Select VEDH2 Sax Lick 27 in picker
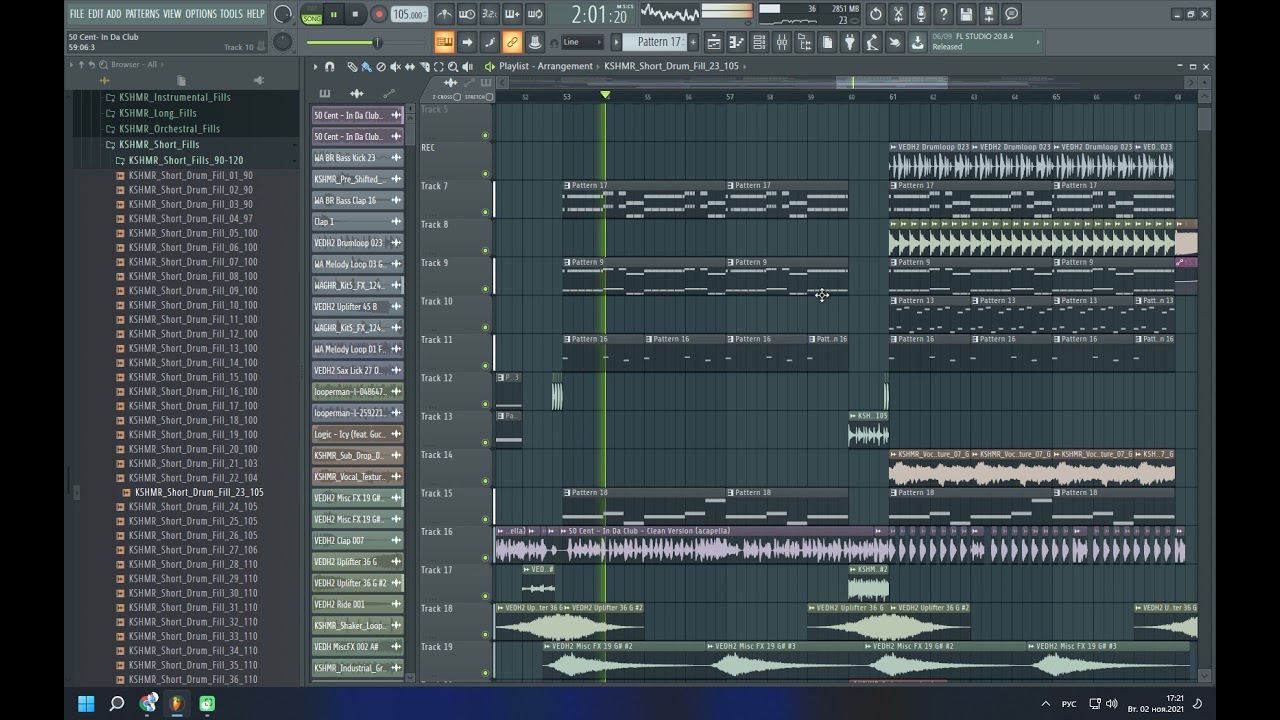This screenshot has height=720, width=1280. 357,371
